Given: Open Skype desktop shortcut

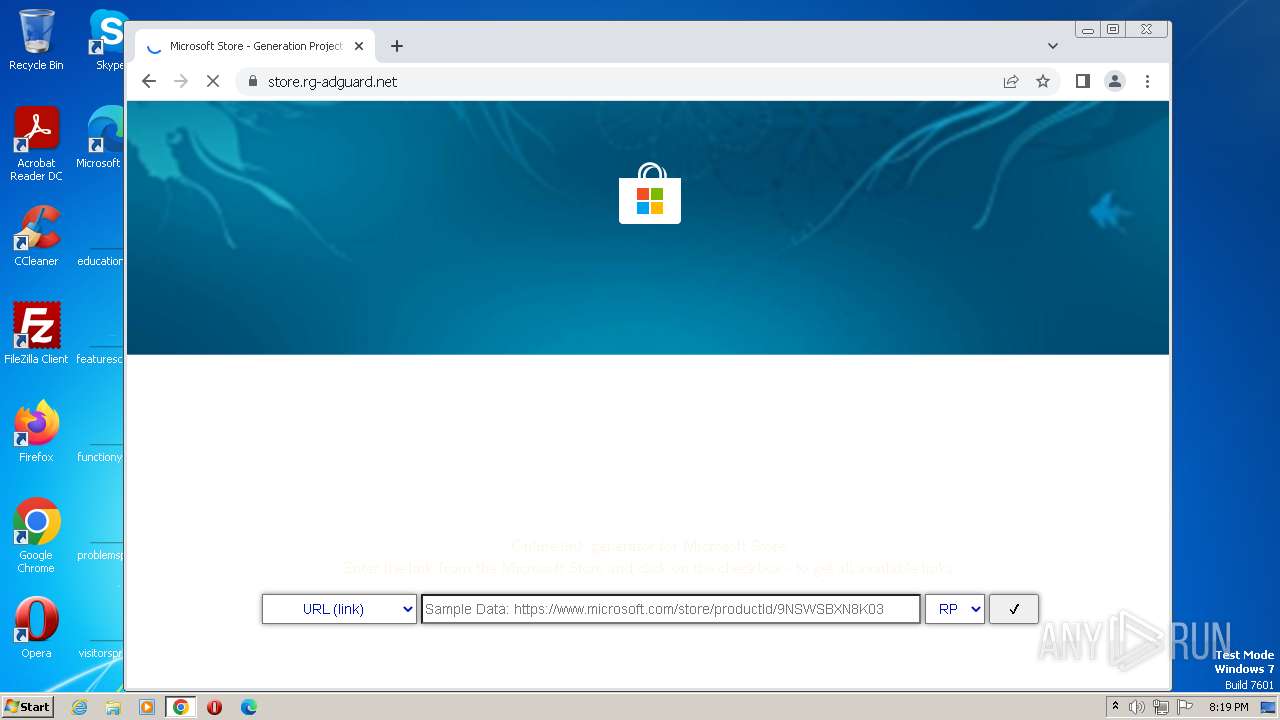Looking at the screenshot, I should point(106,40).
